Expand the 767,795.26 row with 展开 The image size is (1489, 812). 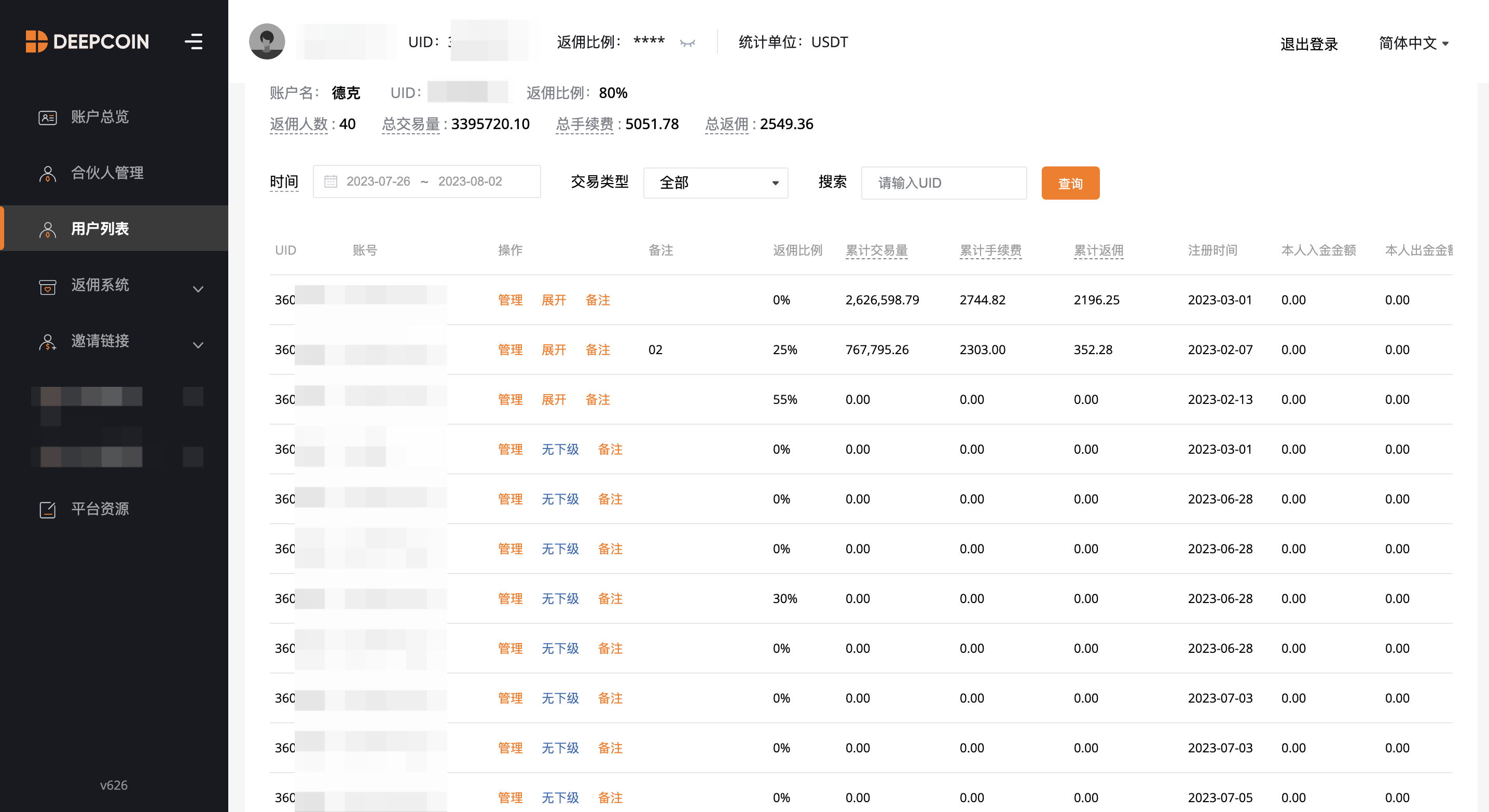(x=554, y=350)
